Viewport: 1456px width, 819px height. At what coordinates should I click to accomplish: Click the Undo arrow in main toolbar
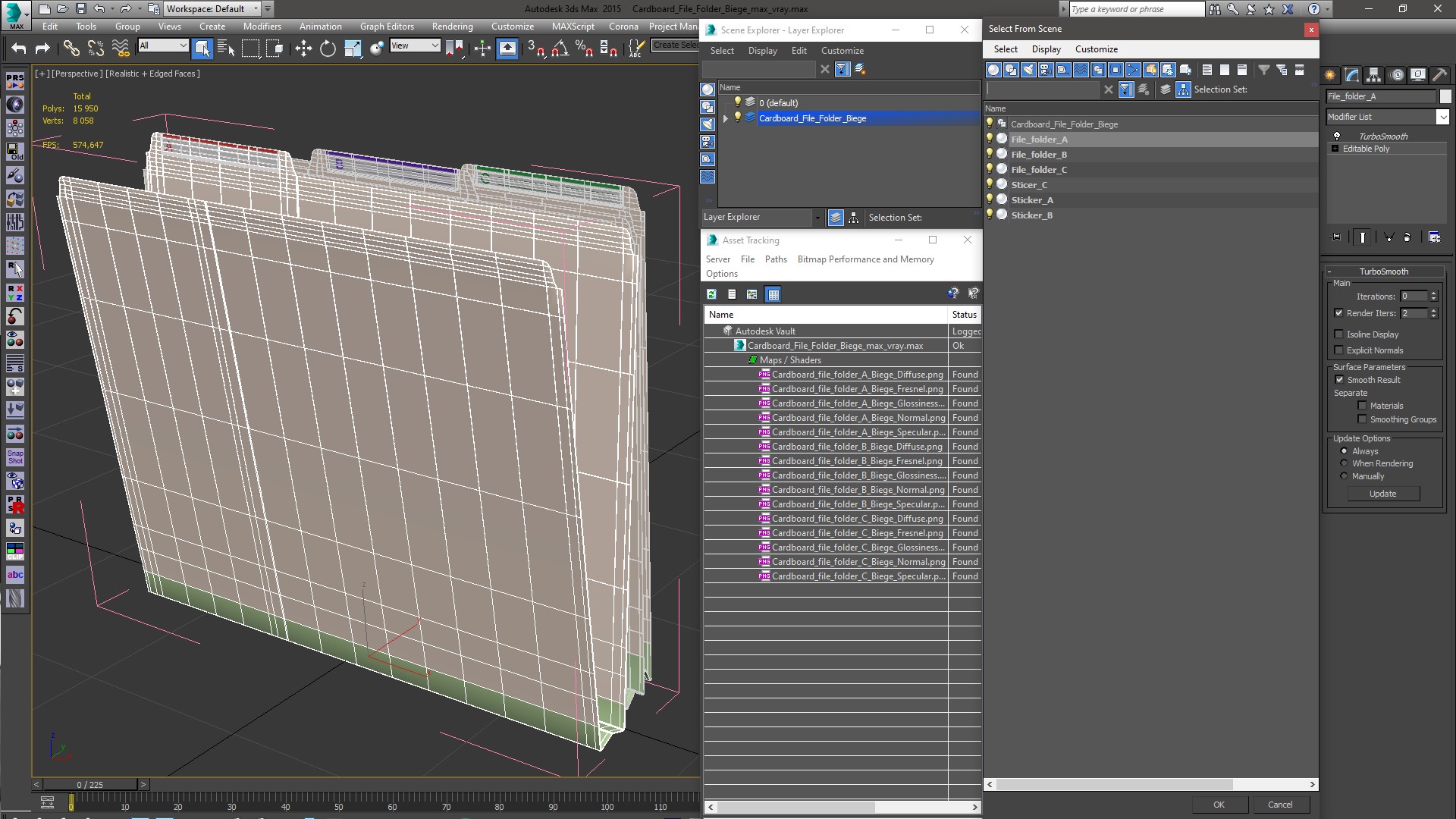pos(19,49)
